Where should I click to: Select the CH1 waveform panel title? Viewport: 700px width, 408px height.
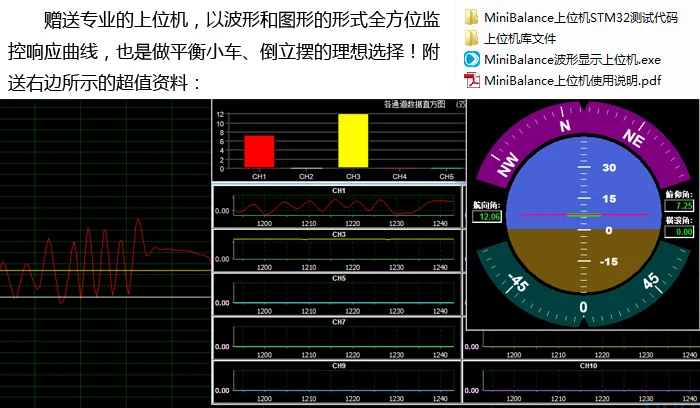pos(339,191)
